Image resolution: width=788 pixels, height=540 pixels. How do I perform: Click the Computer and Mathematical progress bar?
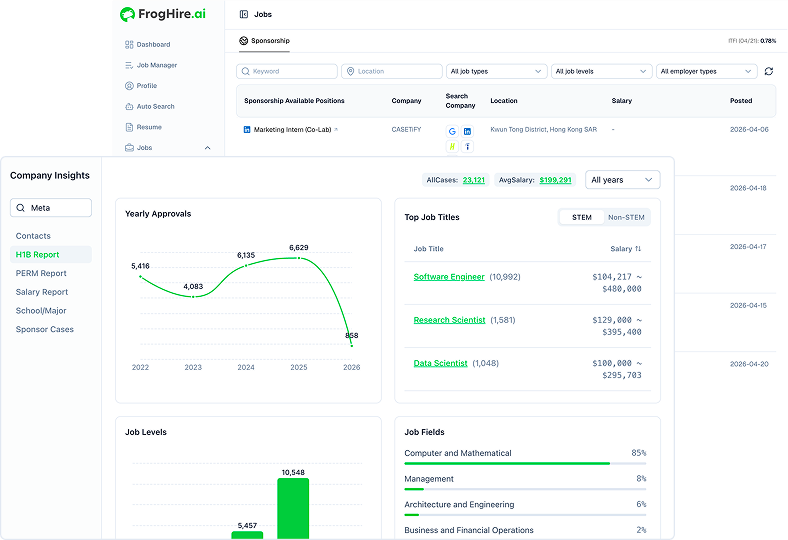[x=525, y=463]
